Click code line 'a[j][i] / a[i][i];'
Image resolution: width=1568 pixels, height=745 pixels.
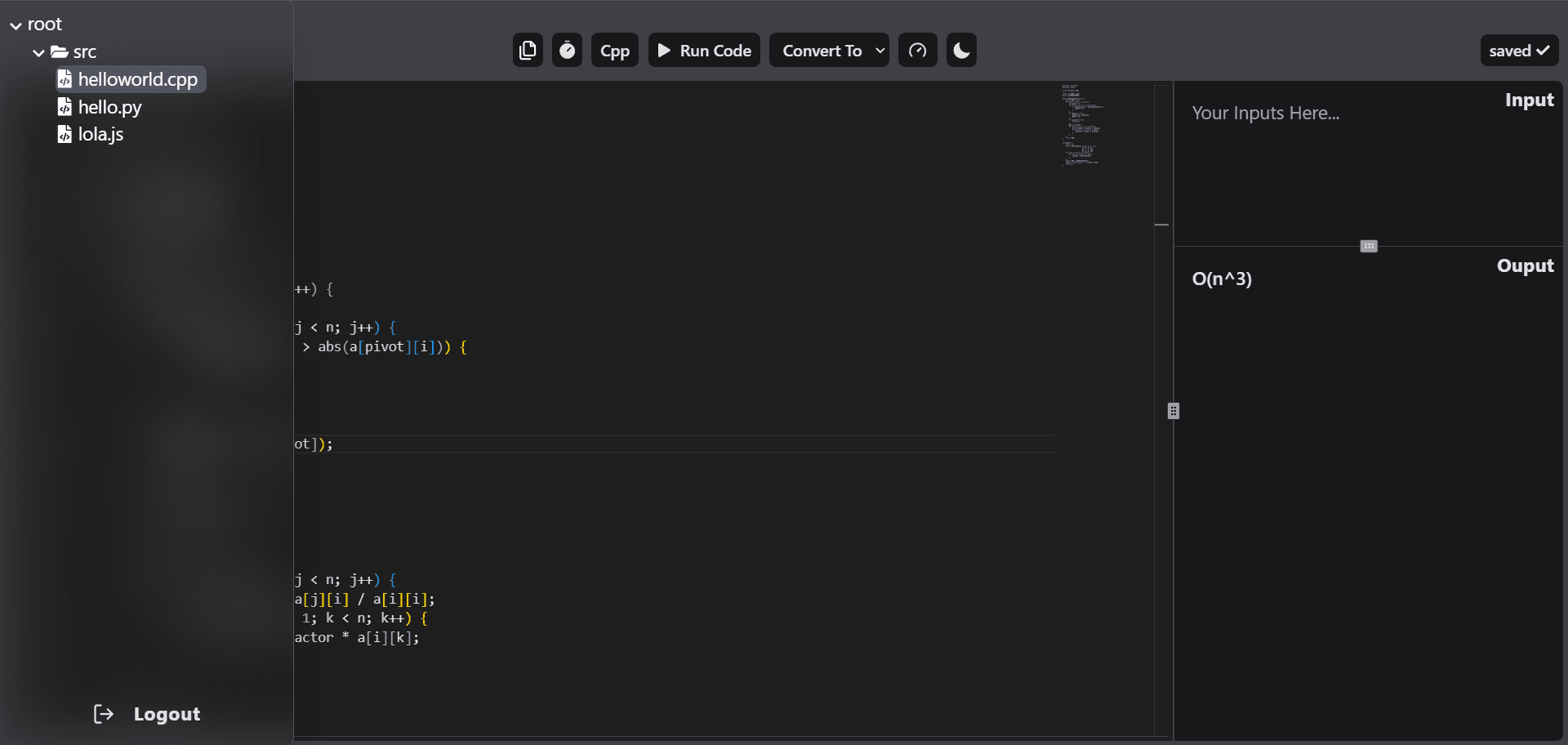[x=365, y=600]
